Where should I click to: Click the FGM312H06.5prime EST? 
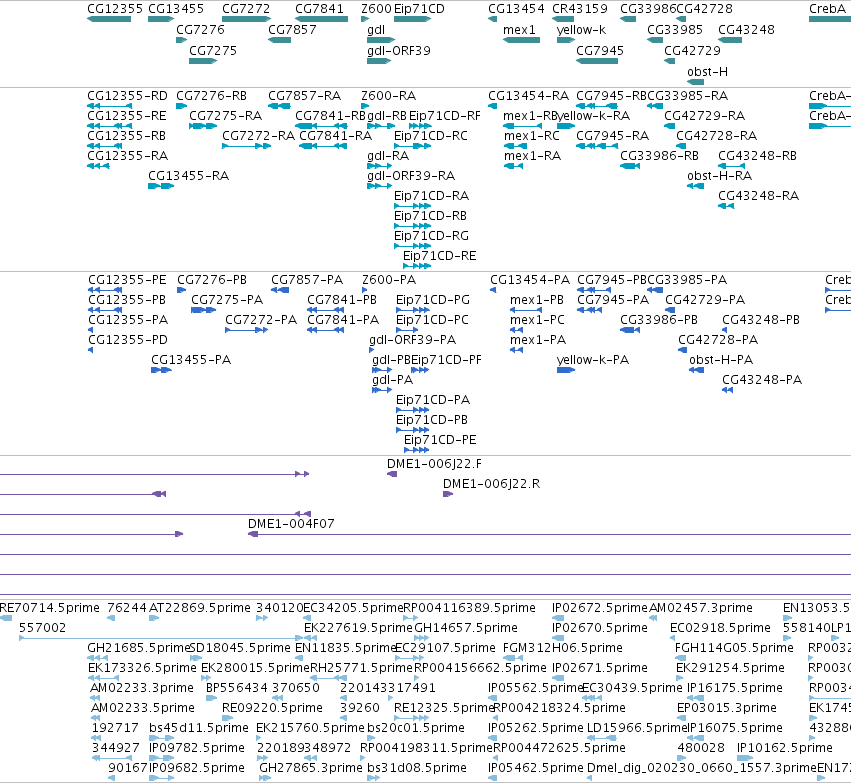click(x=513, y=658)
